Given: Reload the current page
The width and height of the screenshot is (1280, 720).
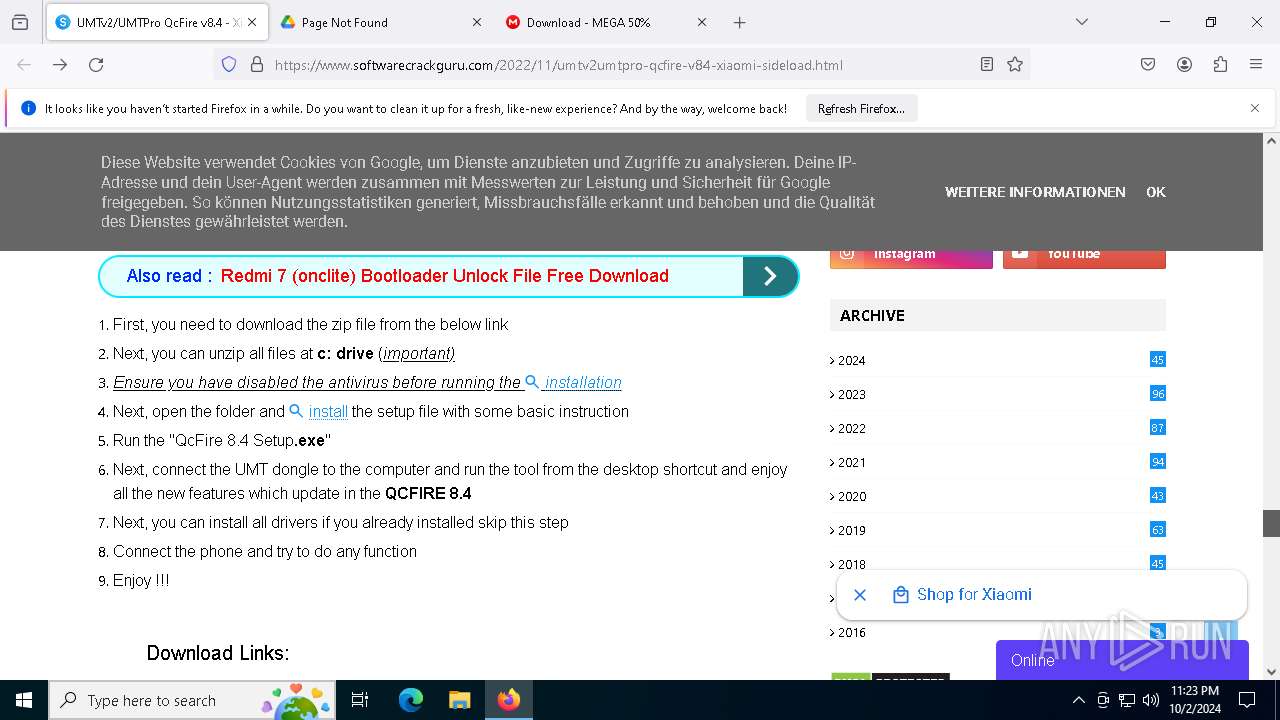Looking at the screenshot, I should pyautogui.click(x=96, y=64).
